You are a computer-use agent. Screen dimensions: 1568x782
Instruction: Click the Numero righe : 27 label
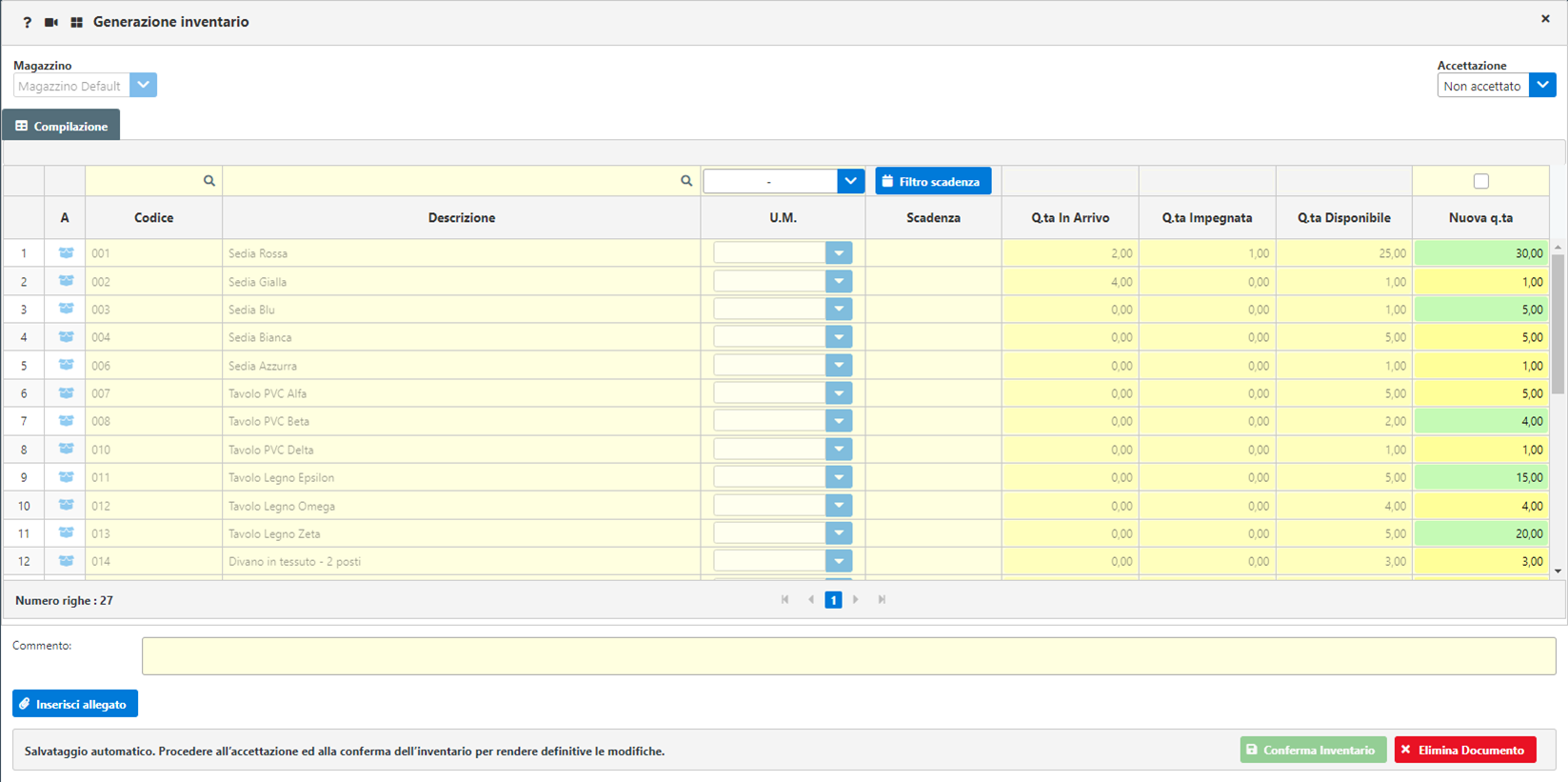(64, 600)
